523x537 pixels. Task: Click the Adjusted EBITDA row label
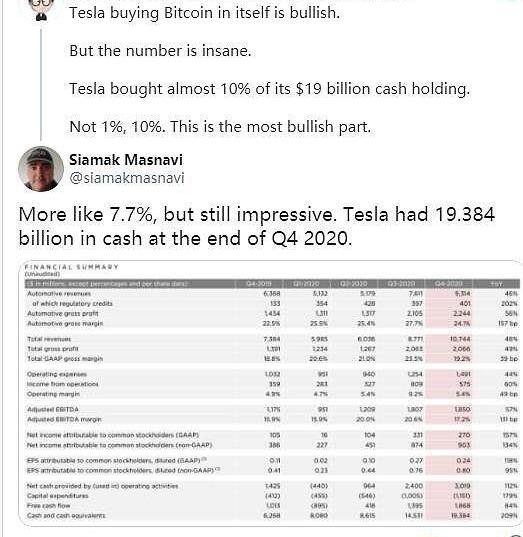point(53,409)
